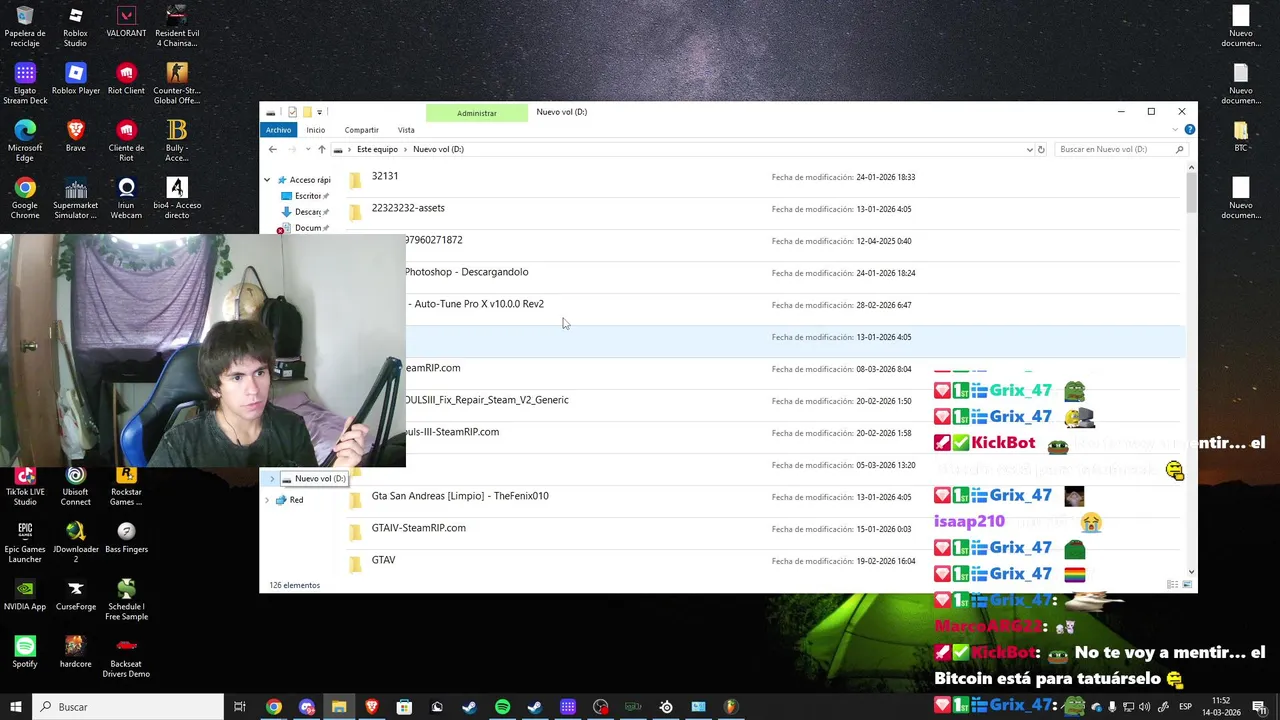This screenshot has height=720, width=1280.
Task: Select the Roblox Player desktop icon
Action: (75, 79)
